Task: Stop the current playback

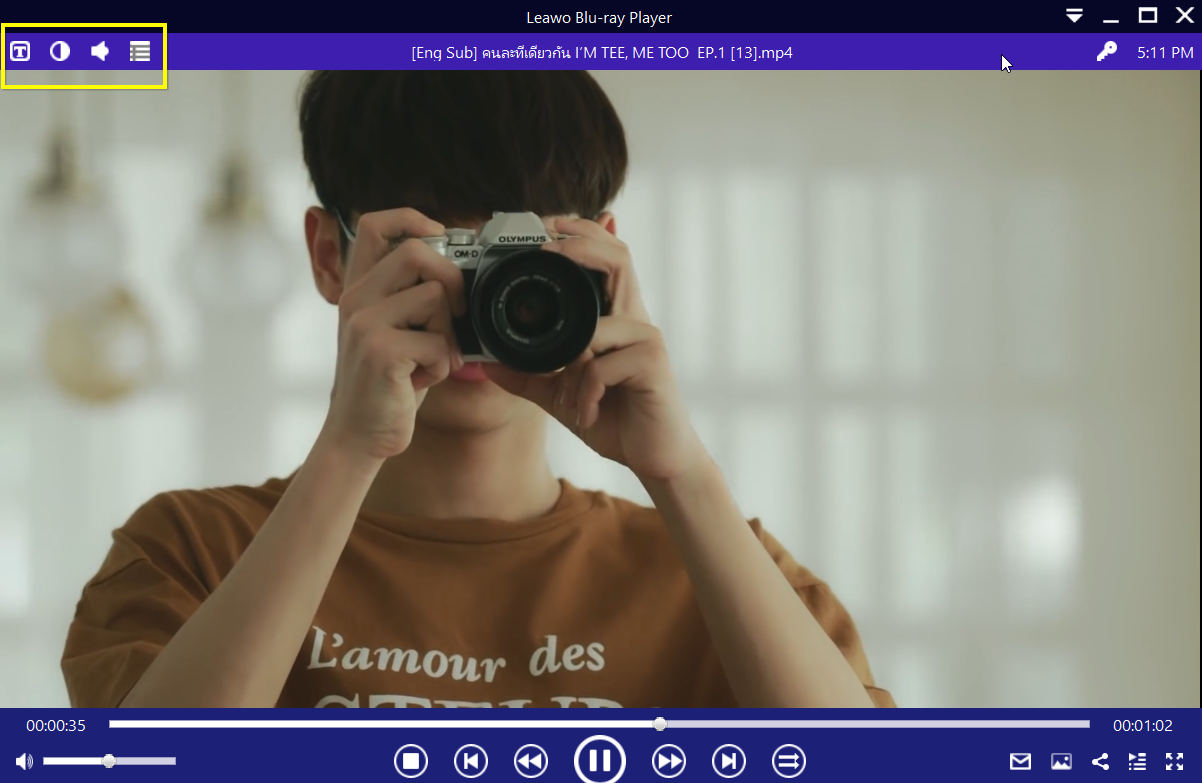Action: pos(411,760)
